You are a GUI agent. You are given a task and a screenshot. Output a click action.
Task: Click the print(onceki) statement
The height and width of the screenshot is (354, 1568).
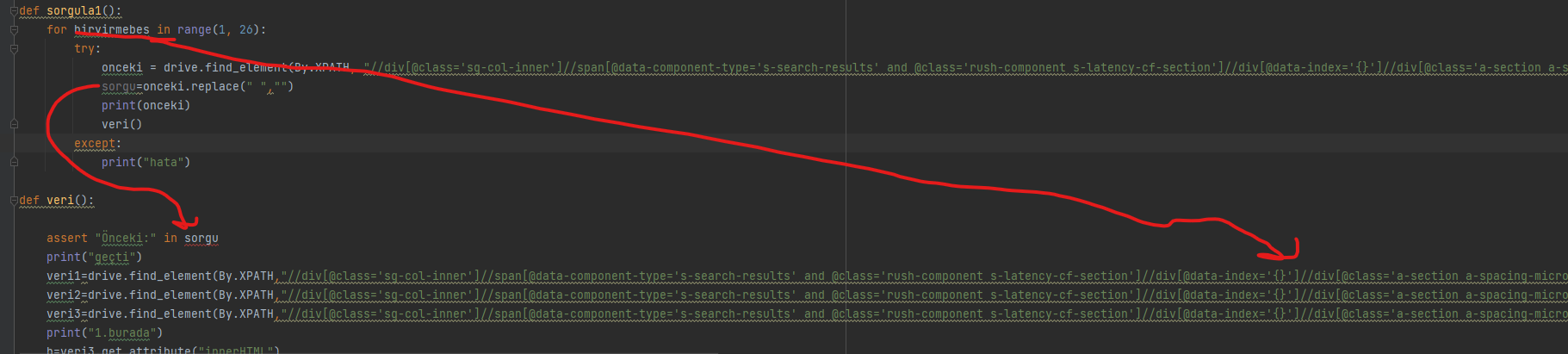point(146,105)
